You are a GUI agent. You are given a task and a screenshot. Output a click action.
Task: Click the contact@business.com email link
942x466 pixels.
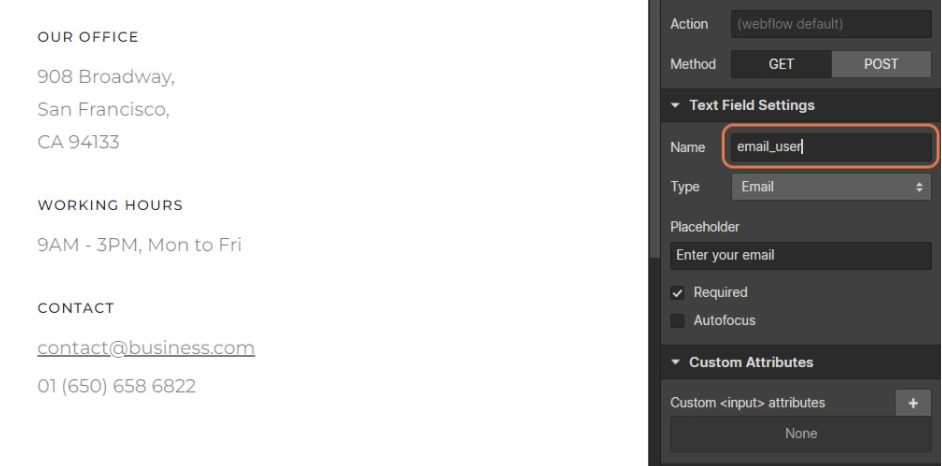(146, 348)
